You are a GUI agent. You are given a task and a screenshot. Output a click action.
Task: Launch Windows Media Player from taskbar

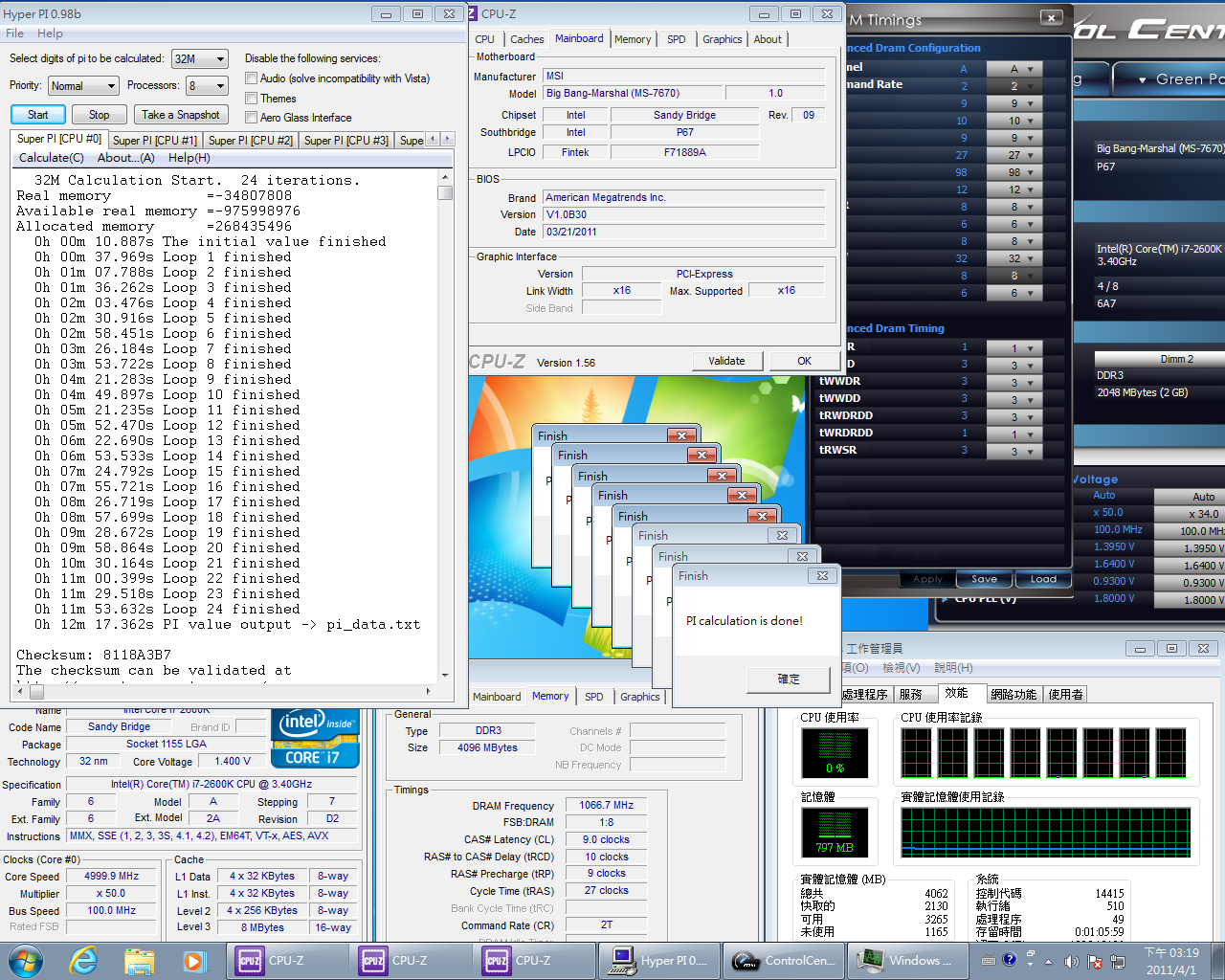coord(194,960)
